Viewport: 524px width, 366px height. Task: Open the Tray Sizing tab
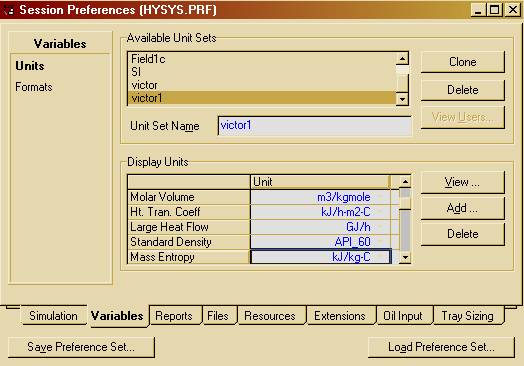click(x=468, y=316)
